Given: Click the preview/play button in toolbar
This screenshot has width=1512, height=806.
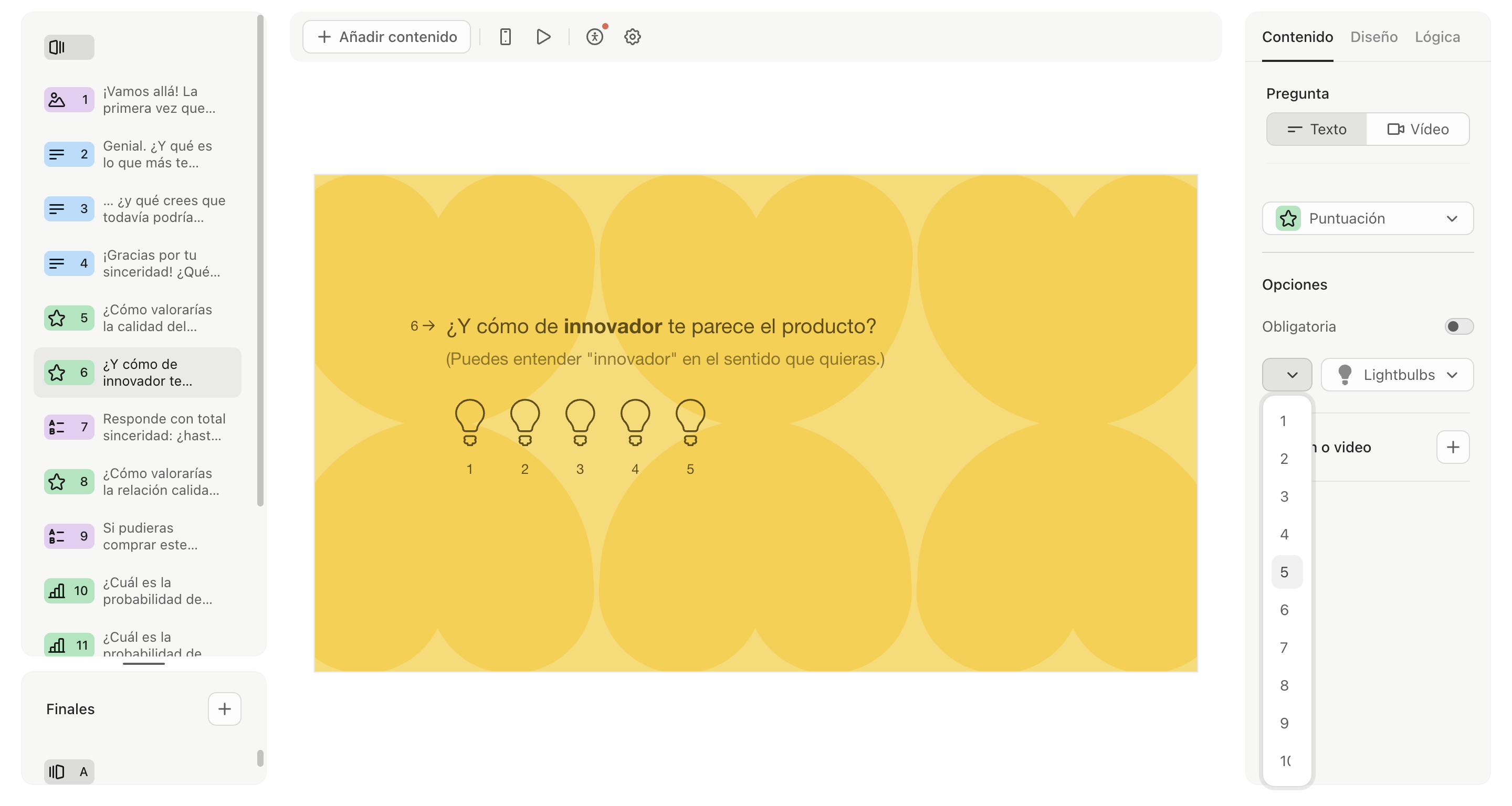Looking at the screenshot, I should tap(543, 37).
